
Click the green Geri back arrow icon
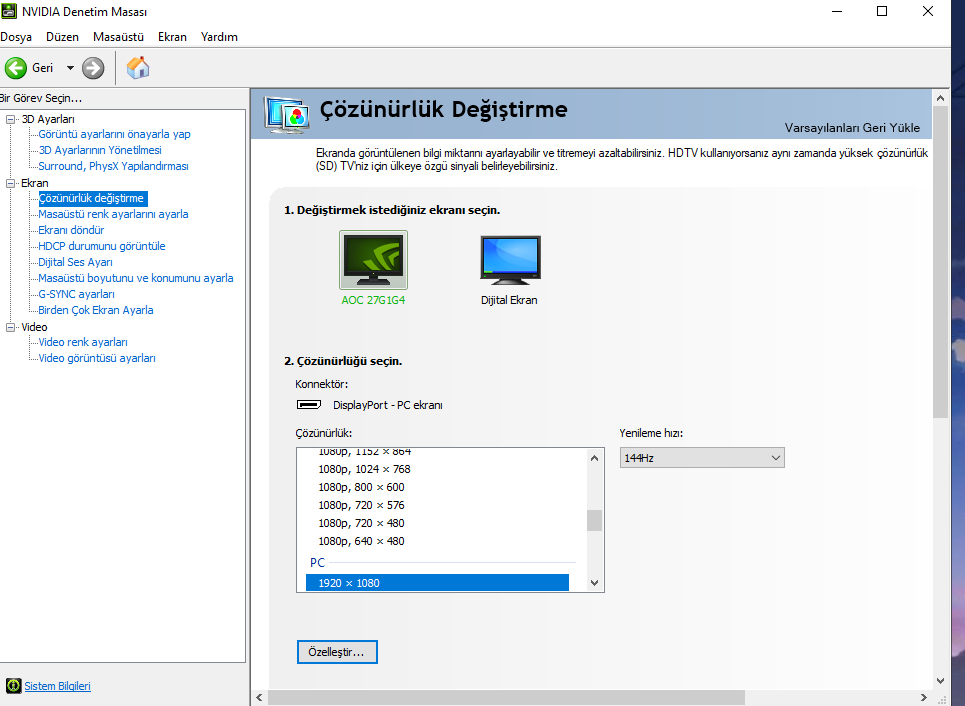pos(15,68)
